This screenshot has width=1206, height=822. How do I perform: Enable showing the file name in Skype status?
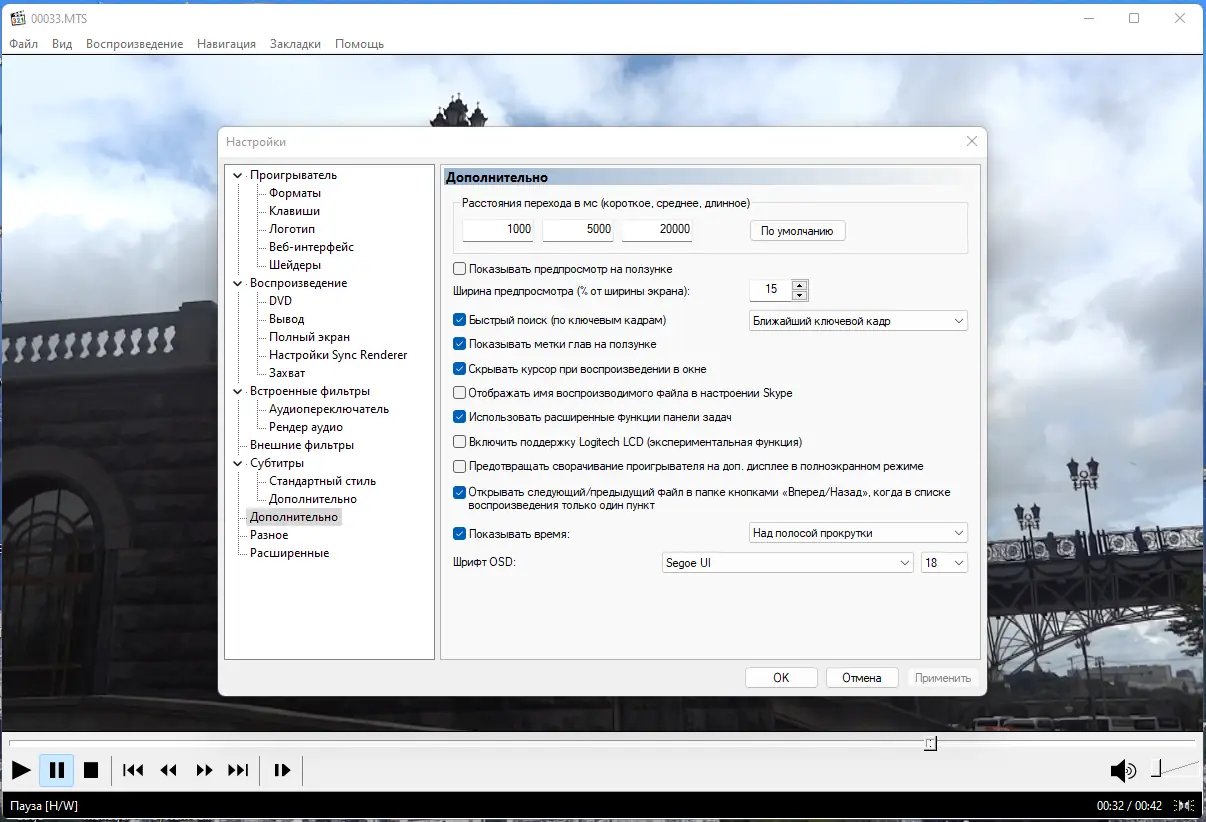coord(460,393)
